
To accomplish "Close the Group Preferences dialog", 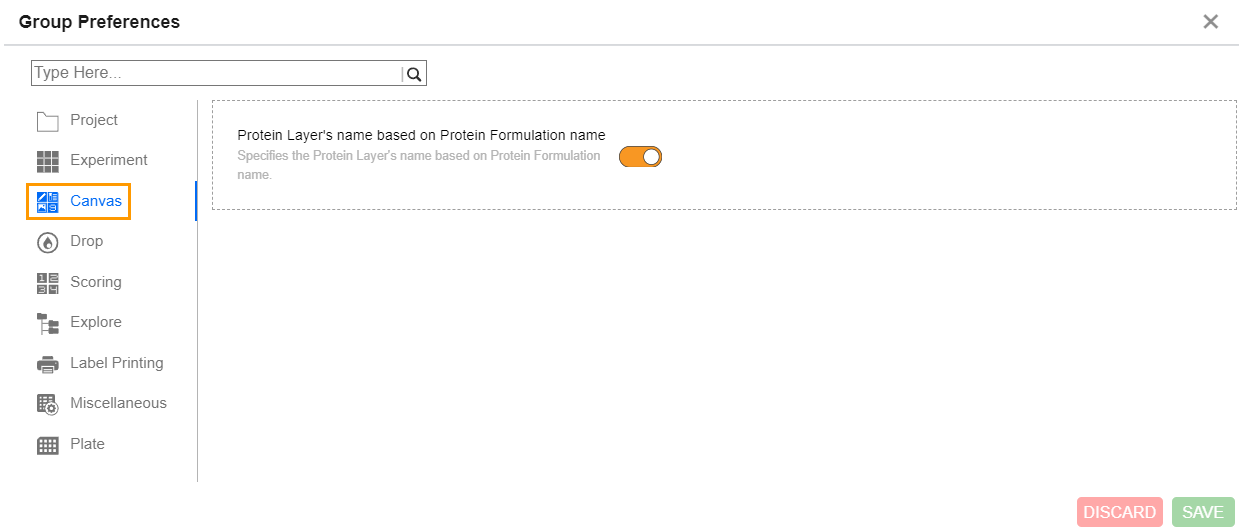I will pos(1210,22).
